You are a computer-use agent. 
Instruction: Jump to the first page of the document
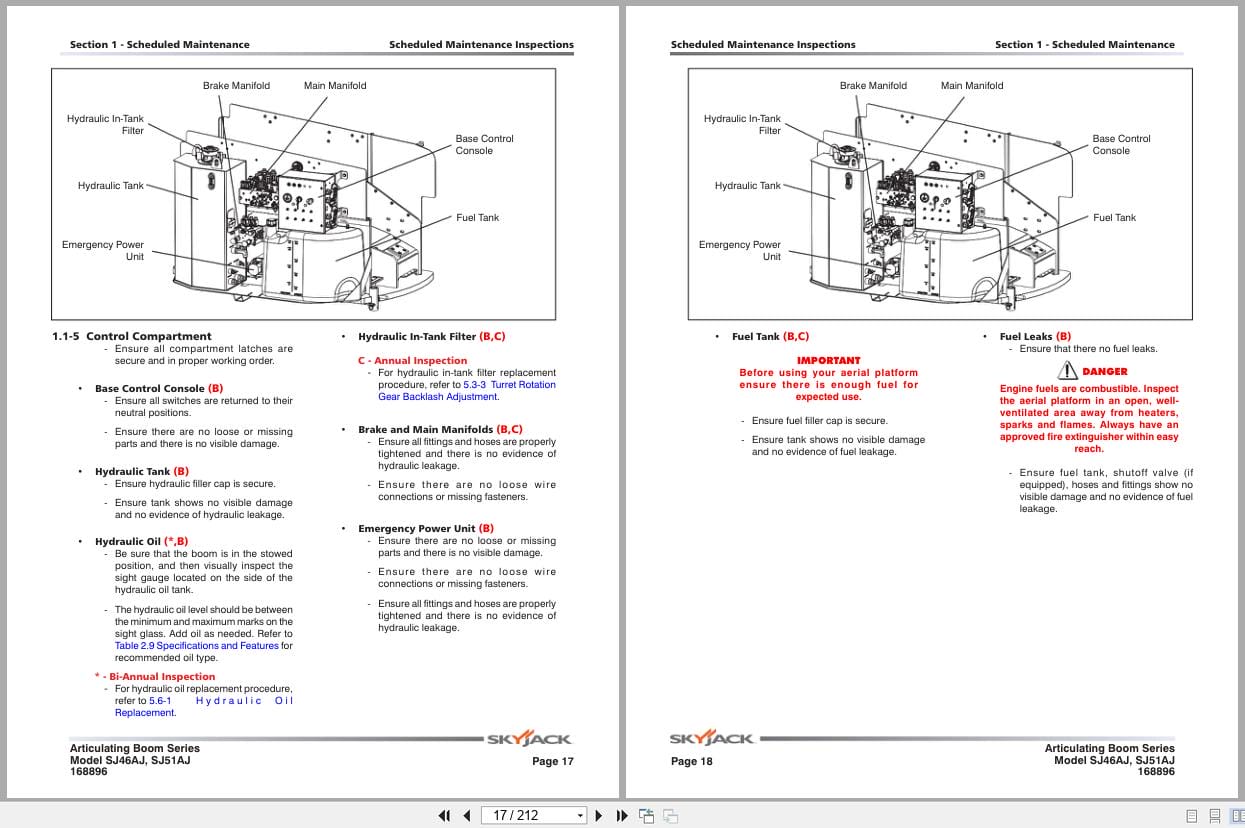pyautogui.click(x=445, y=816)
